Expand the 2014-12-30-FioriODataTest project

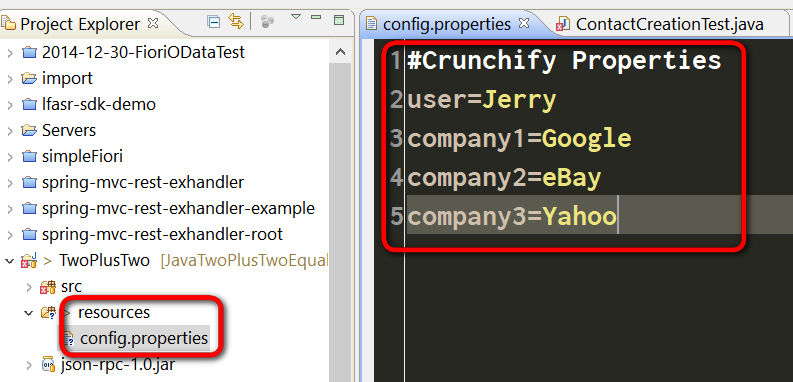(x=10, y=53)
